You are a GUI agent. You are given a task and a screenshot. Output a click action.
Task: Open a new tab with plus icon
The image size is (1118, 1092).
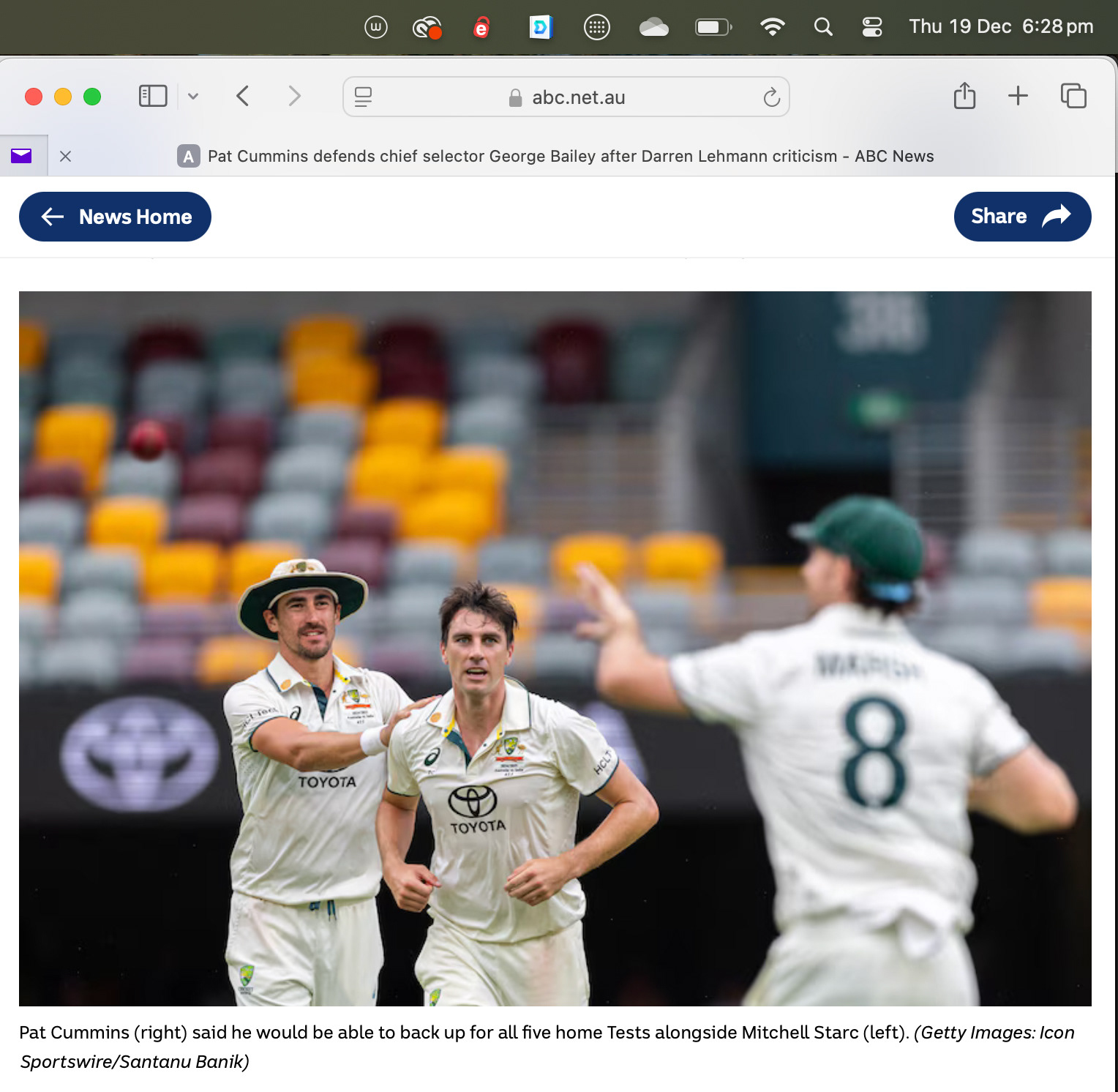click(1018, 96)
